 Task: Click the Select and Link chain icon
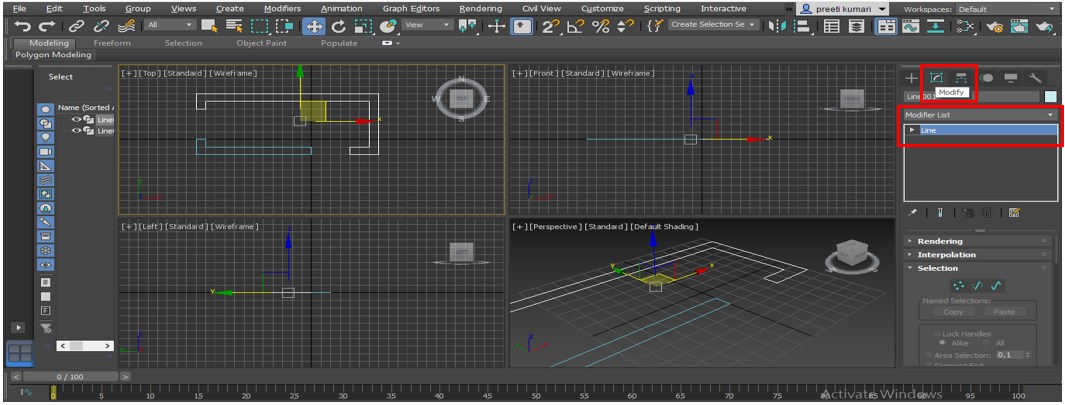pos(77,26)
